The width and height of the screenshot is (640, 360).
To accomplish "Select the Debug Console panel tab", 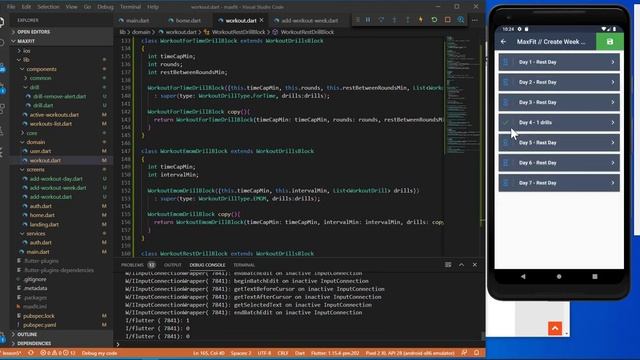I will click(207, 265).
